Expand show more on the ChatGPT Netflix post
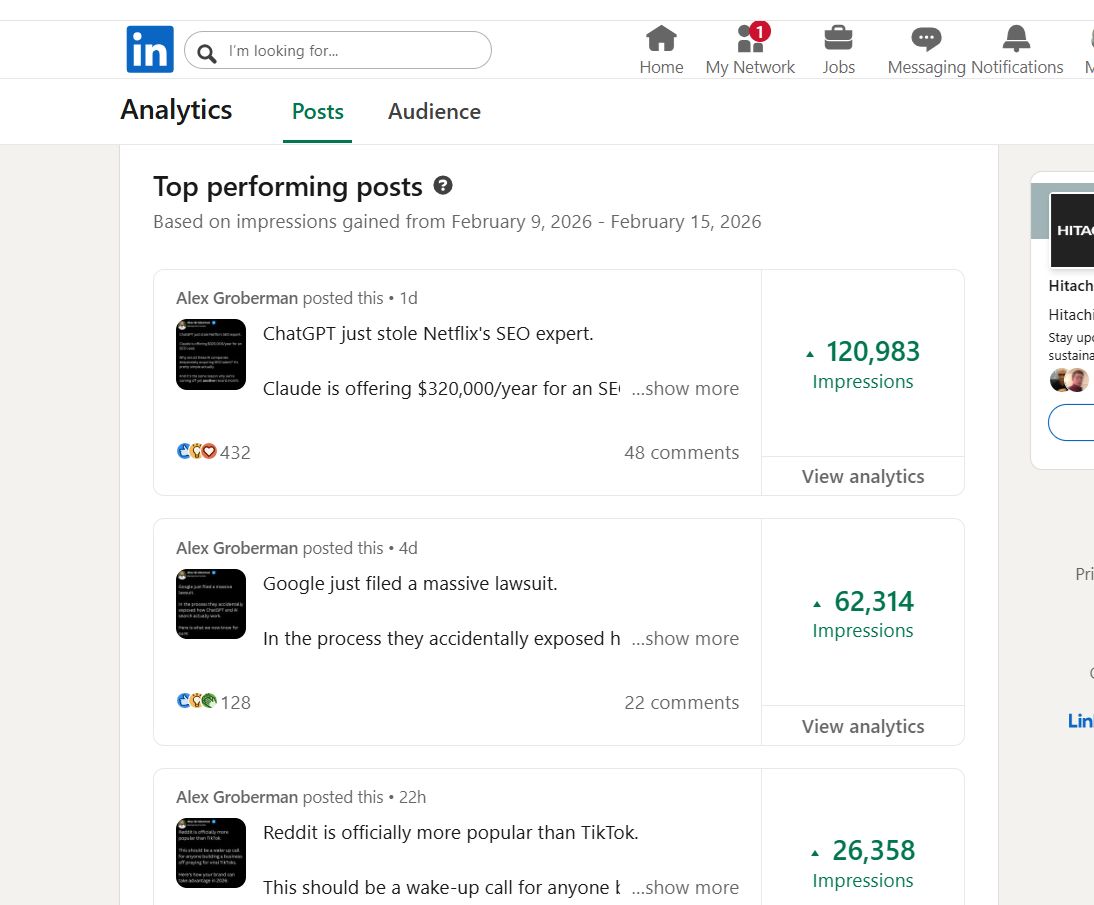This screenshot has width=1094, height=905. (x=685, y=388)
